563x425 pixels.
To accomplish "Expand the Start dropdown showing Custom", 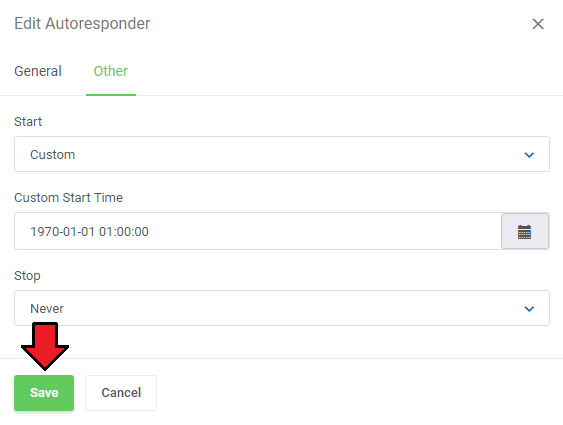I will tap(282, 154).
